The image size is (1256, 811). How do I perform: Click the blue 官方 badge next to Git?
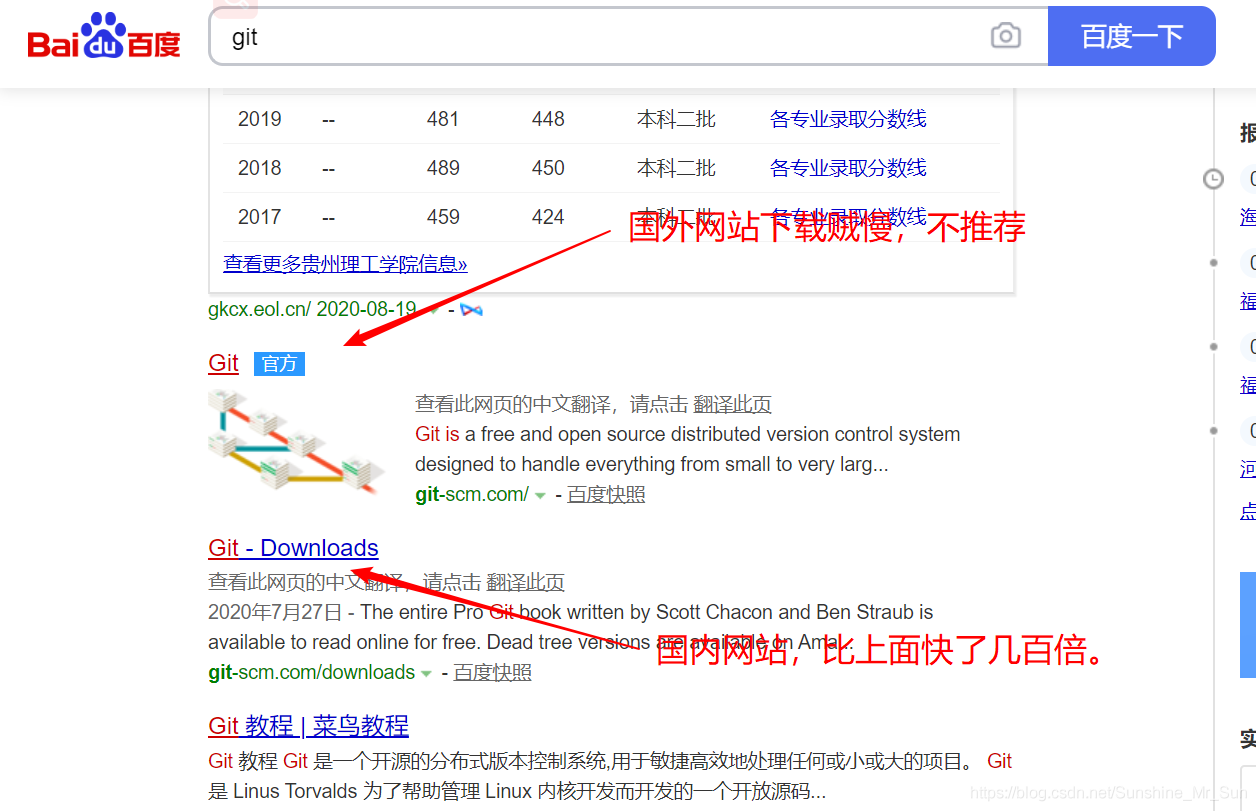[x=279, y=364]
